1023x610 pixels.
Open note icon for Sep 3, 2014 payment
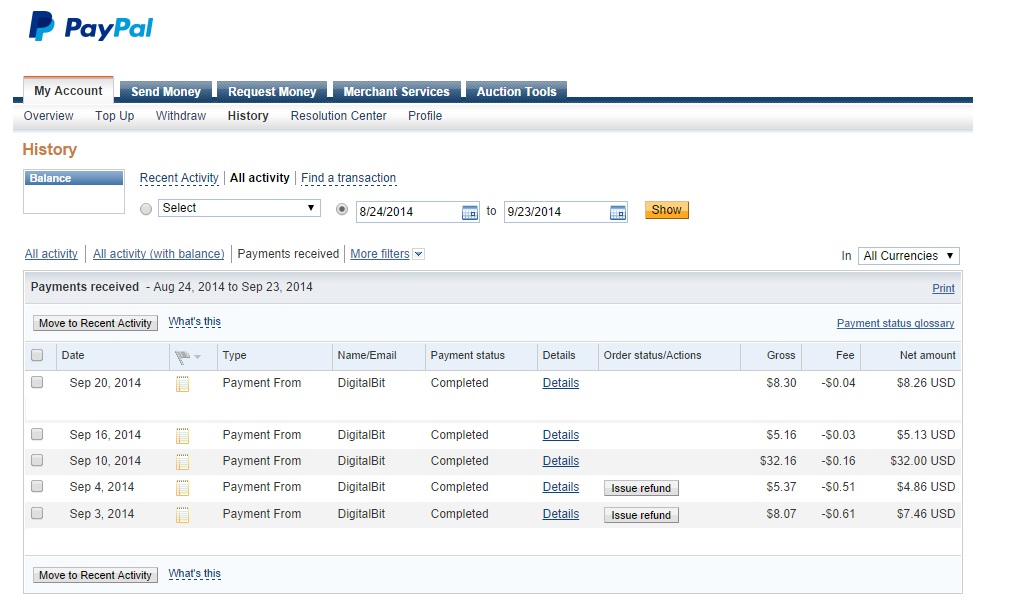pos(183,515)
